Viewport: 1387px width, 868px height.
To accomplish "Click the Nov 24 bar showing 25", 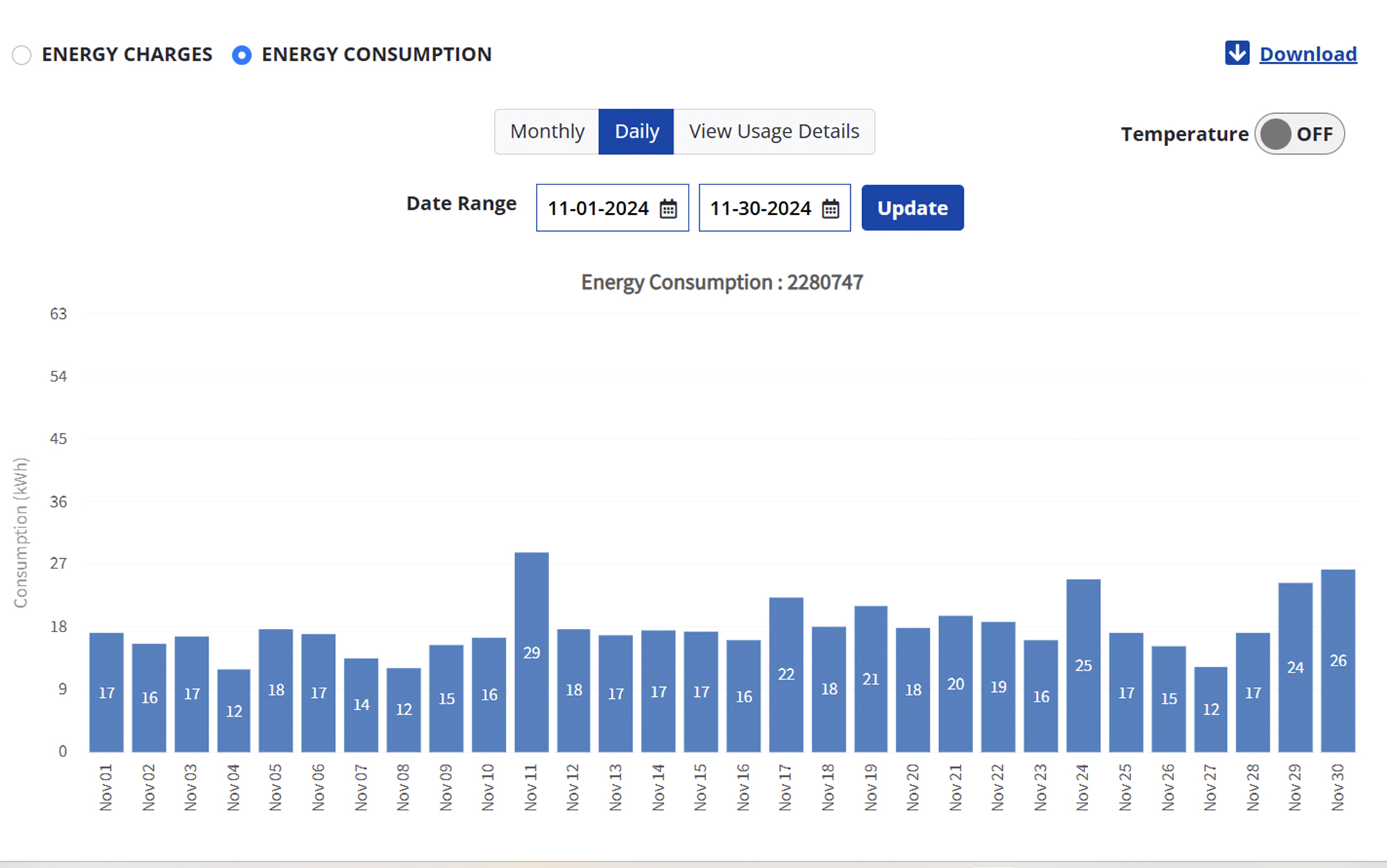I will pos(1083,666).
